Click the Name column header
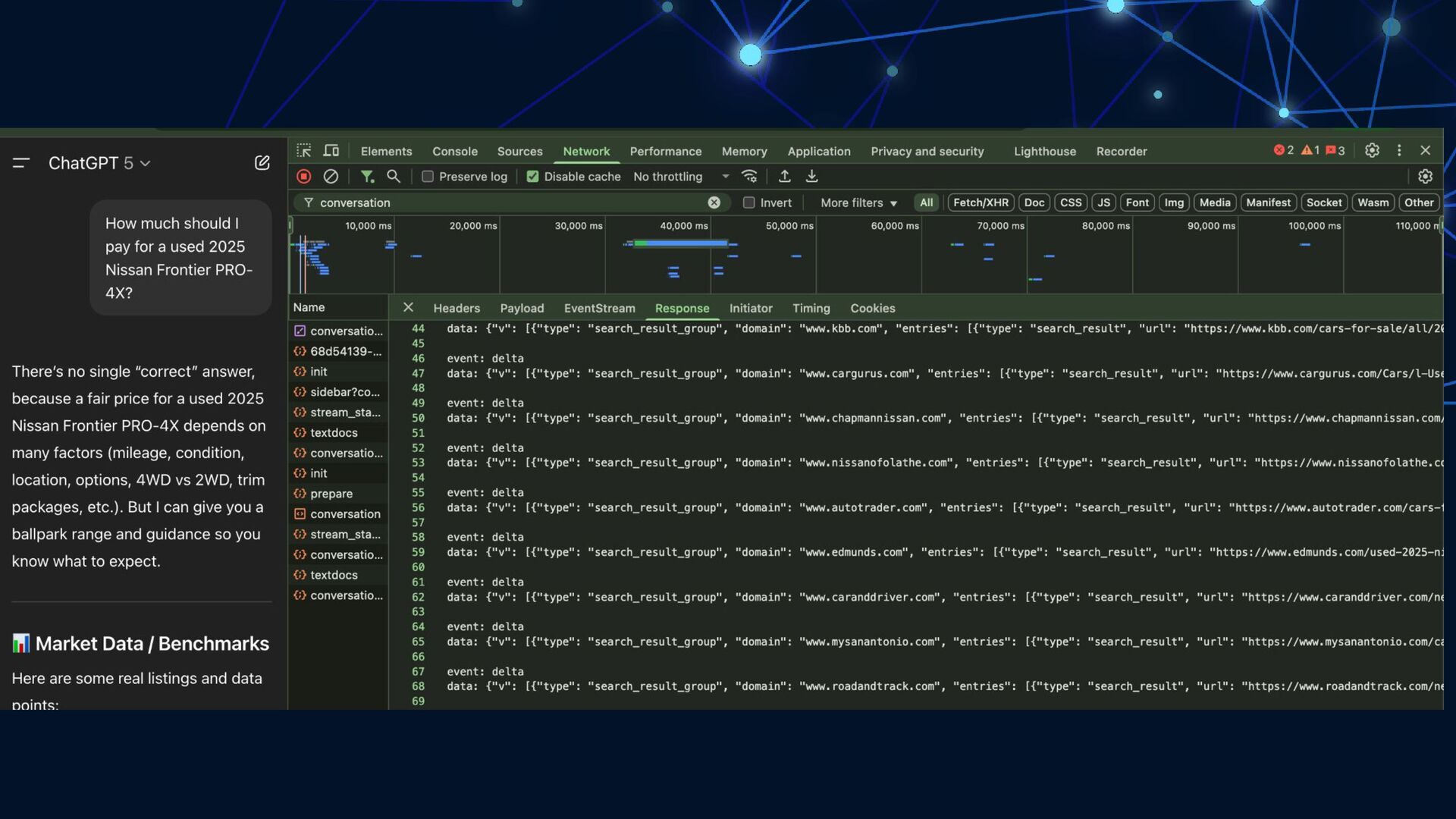This screenshot has width=1456, height=819. pos(338,307)
